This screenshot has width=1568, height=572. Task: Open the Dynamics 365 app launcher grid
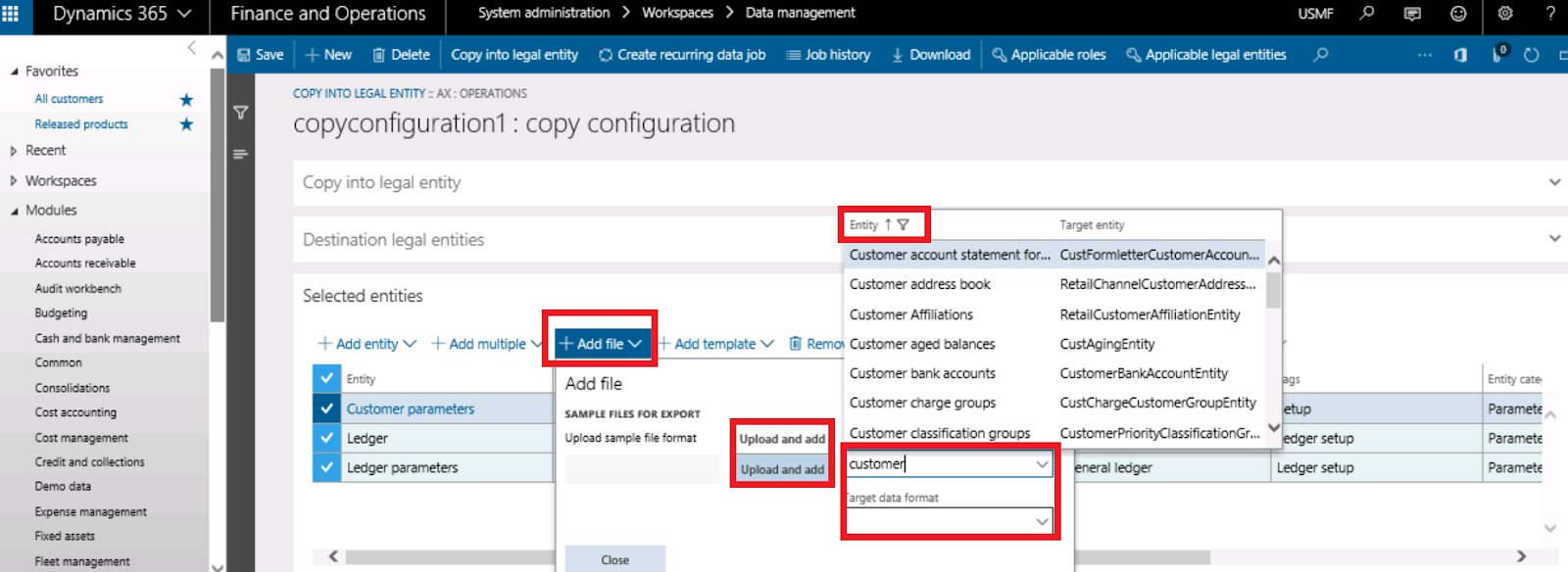tap(11, 14)
